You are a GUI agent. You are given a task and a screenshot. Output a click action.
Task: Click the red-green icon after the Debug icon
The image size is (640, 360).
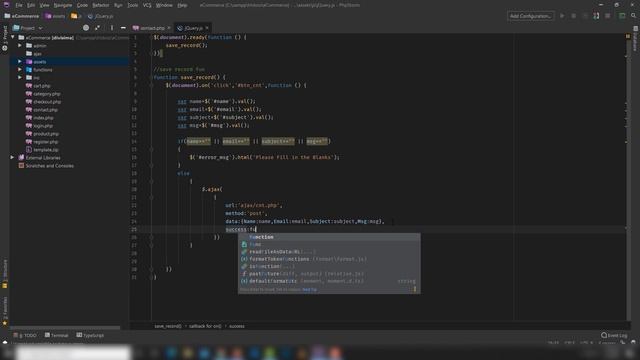pyautogui.click(x=596, y=16)
